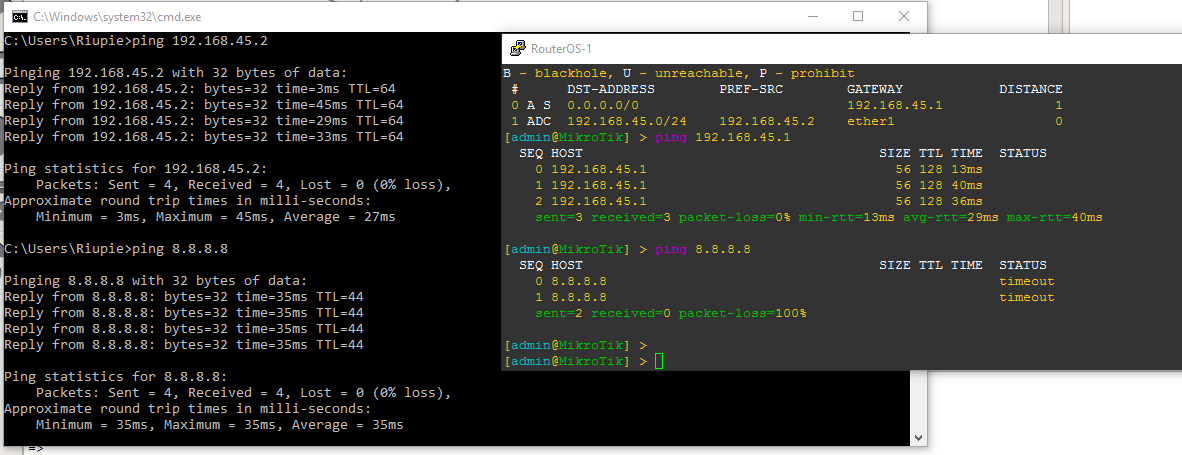The image size is (1182, 455).
Task: Click PREF-SRC column header
Action: [x=751, y=89]
